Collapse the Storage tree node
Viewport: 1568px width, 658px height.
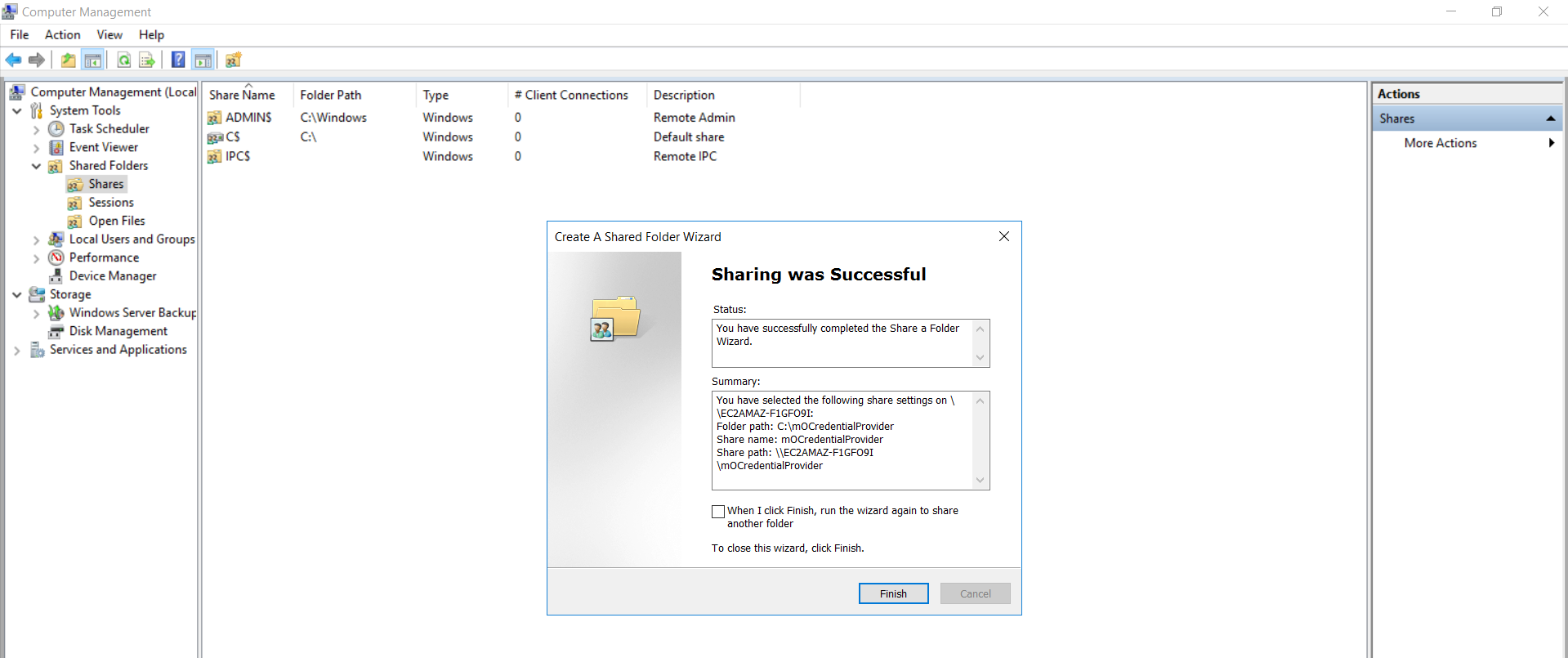pyautogui.click(x=17, y=294)
